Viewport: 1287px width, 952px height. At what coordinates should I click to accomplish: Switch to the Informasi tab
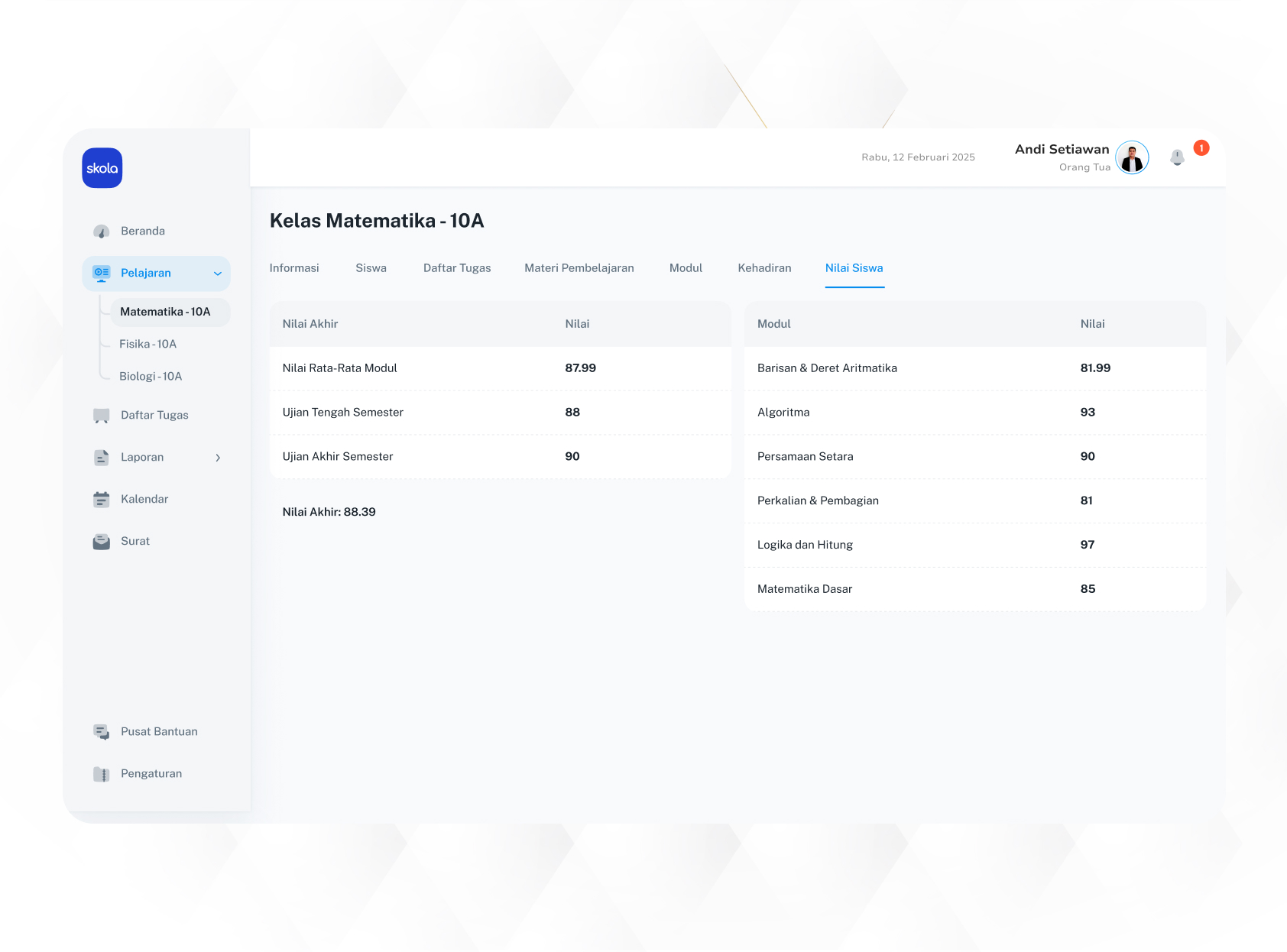294,268
